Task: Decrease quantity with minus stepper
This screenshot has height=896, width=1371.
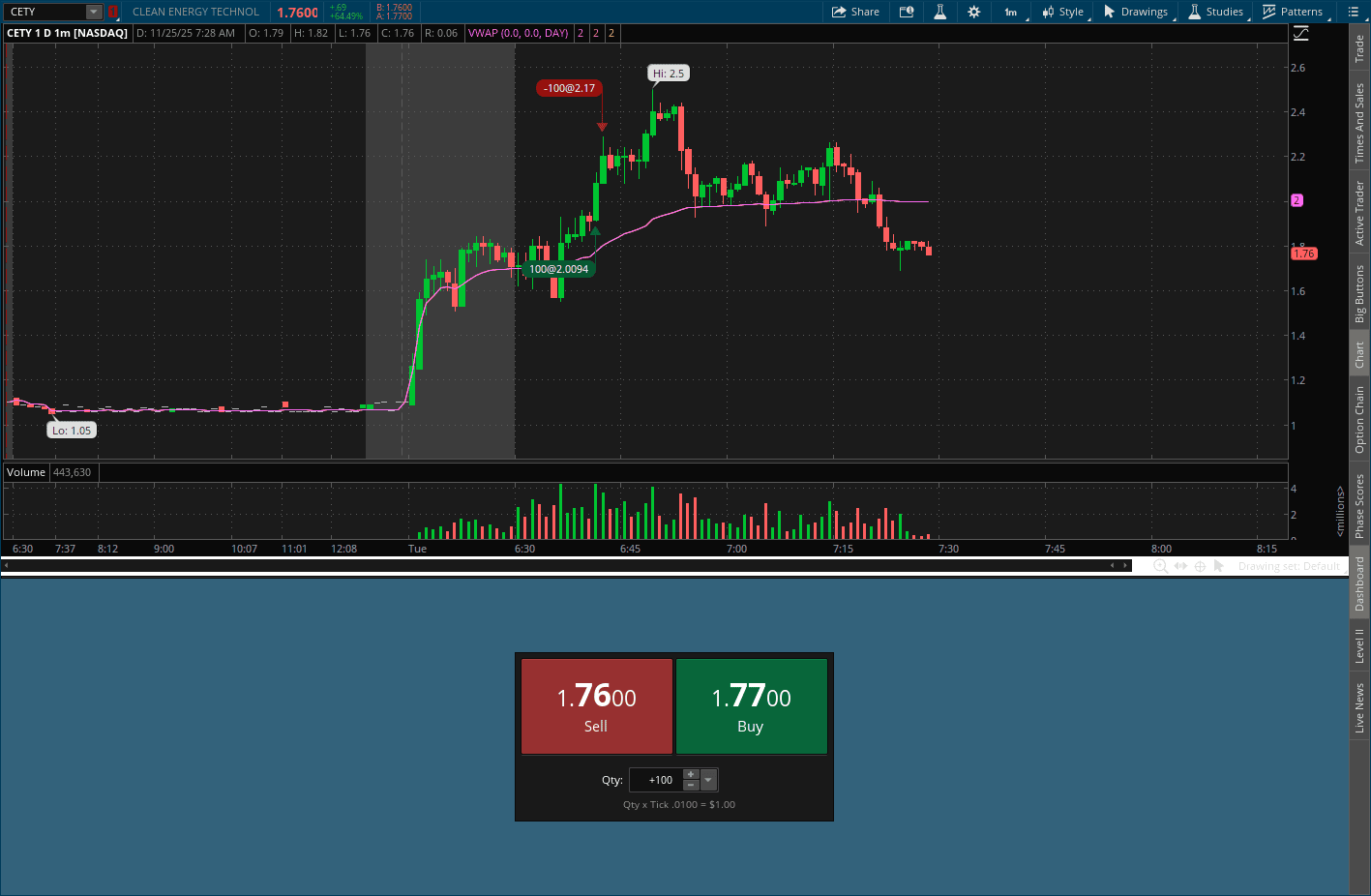Action: 691,786
